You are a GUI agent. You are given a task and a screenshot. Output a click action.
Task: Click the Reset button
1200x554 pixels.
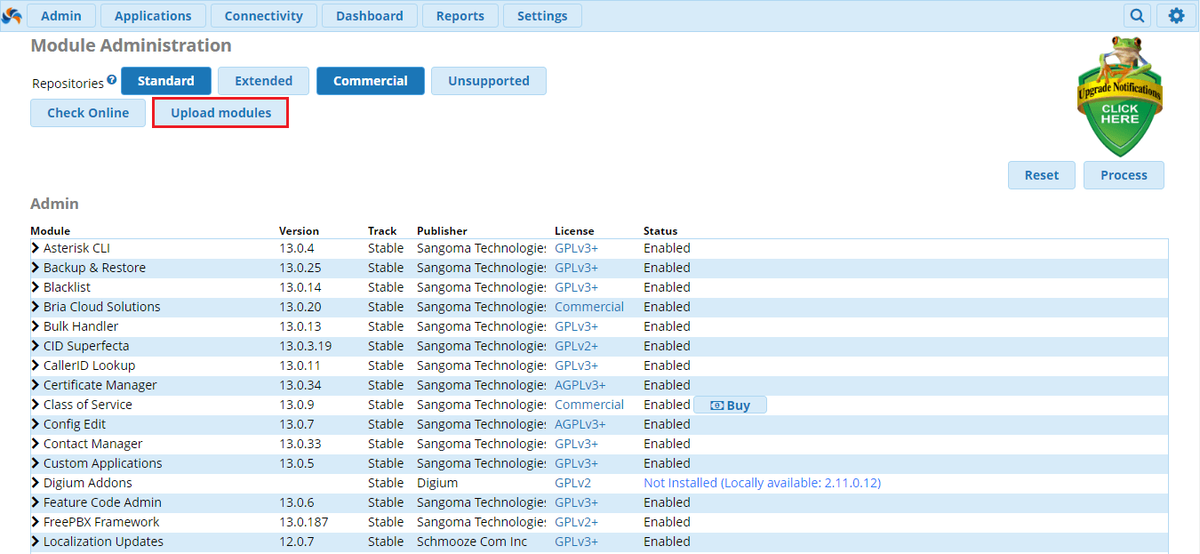1041,175
